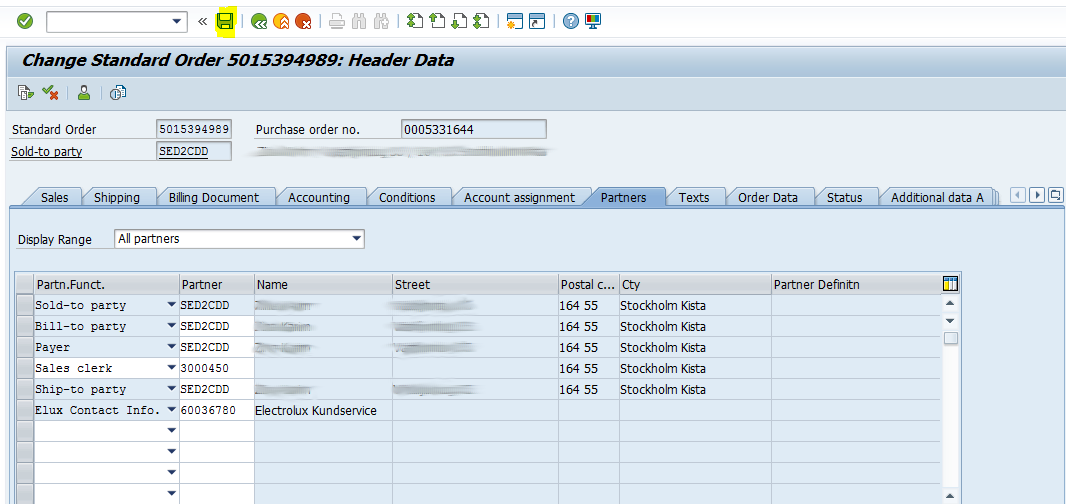Click the partner table vertical scrollbar

(950, 400)
